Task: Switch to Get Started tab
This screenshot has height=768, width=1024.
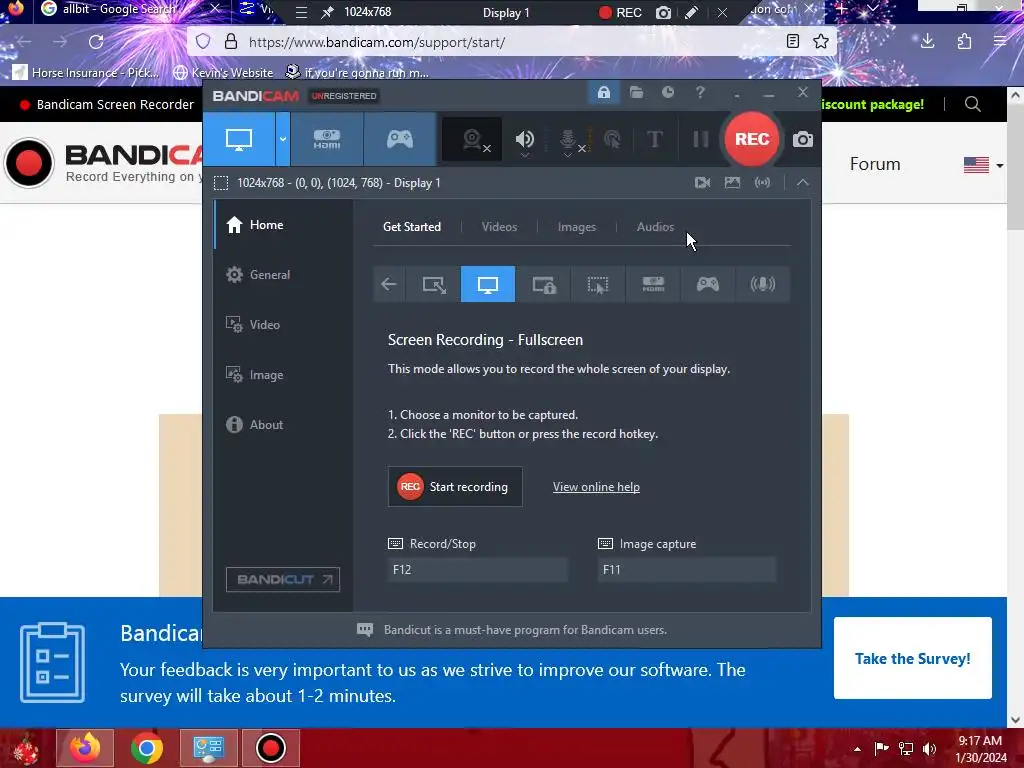Action: click(411, 227)
